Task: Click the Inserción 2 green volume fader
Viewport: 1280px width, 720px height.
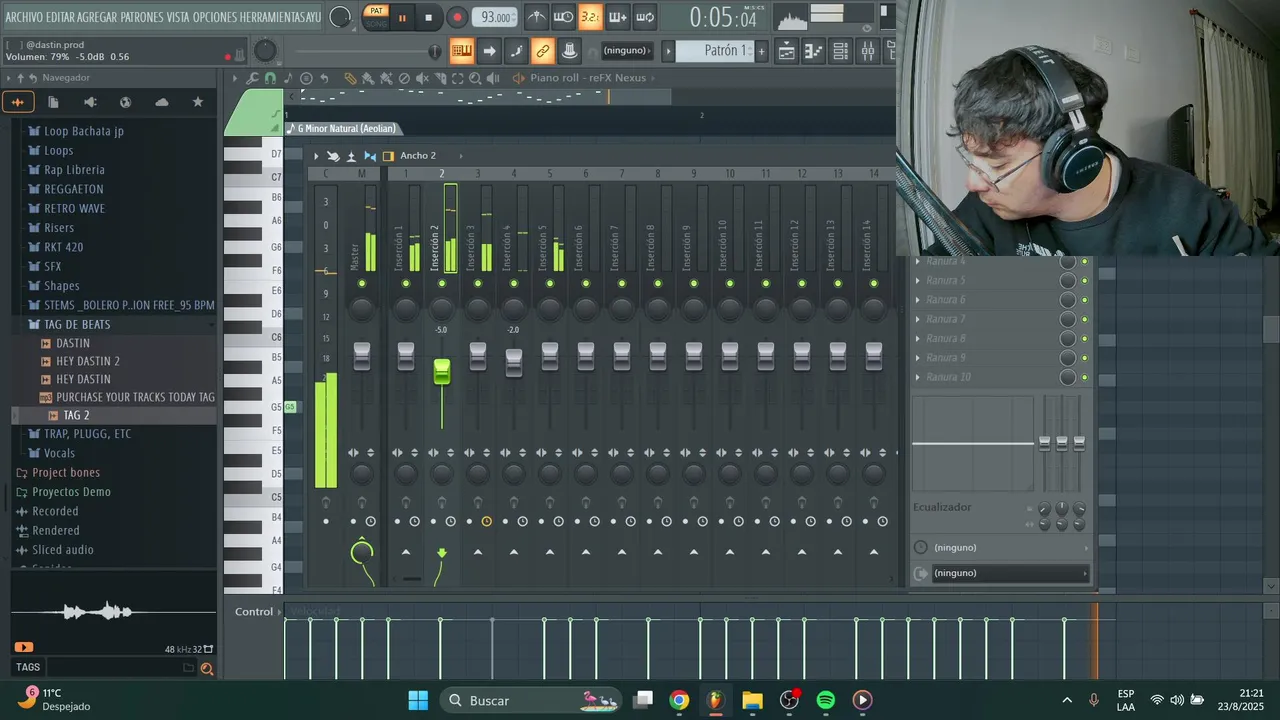Action: coord(442,372)
